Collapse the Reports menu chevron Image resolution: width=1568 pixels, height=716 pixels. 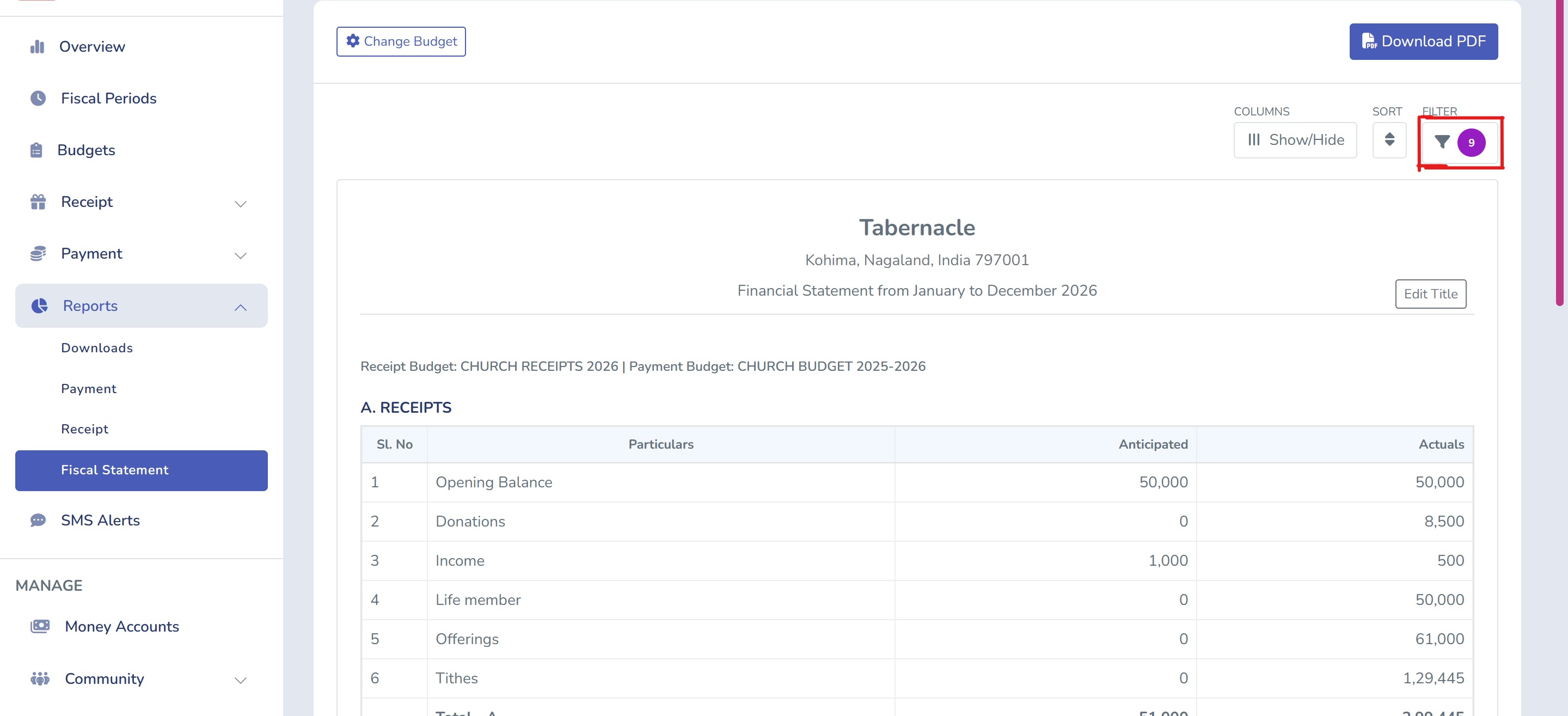241,308
